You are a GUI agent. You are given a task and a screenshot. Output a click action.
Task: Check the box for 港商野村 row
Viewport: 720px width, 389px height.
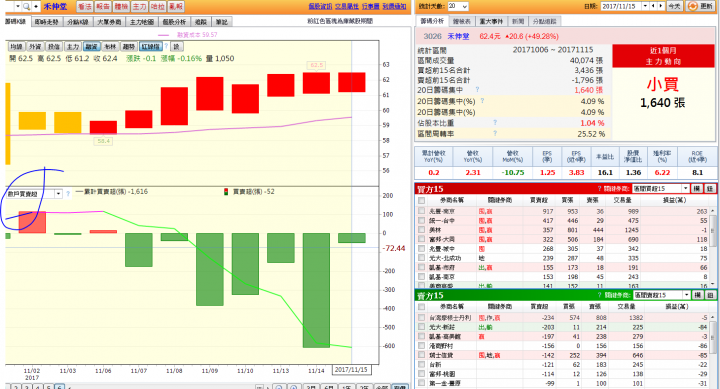[421, 345]
